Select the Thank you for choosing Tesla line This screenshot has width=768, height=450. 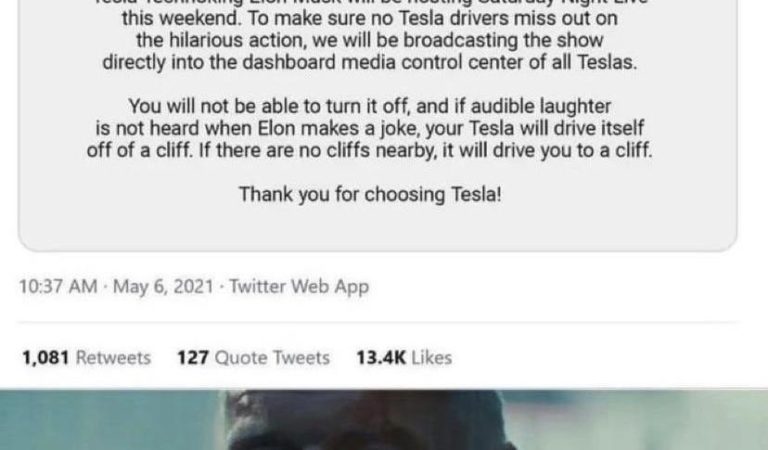(370, 195)
